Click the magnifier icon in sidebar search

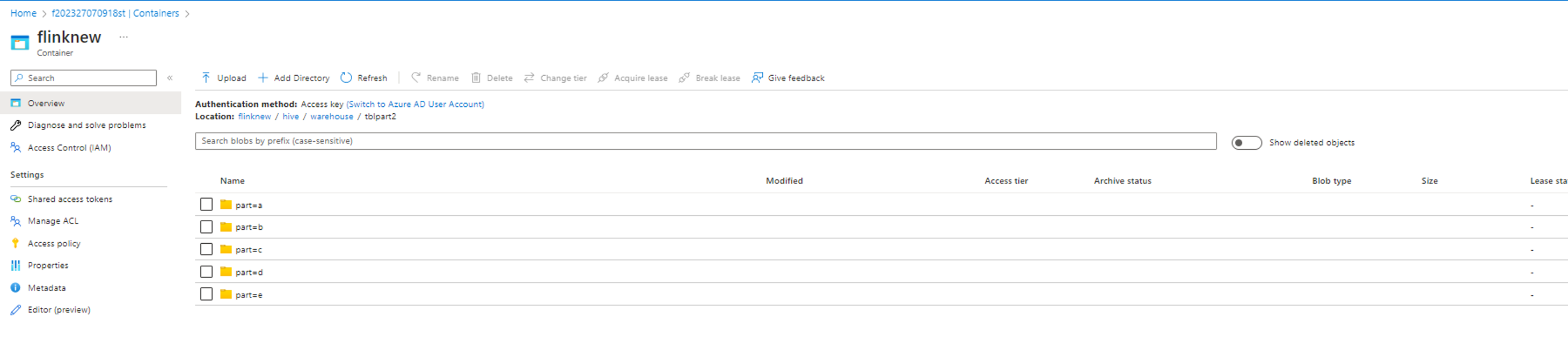[19, 78]
